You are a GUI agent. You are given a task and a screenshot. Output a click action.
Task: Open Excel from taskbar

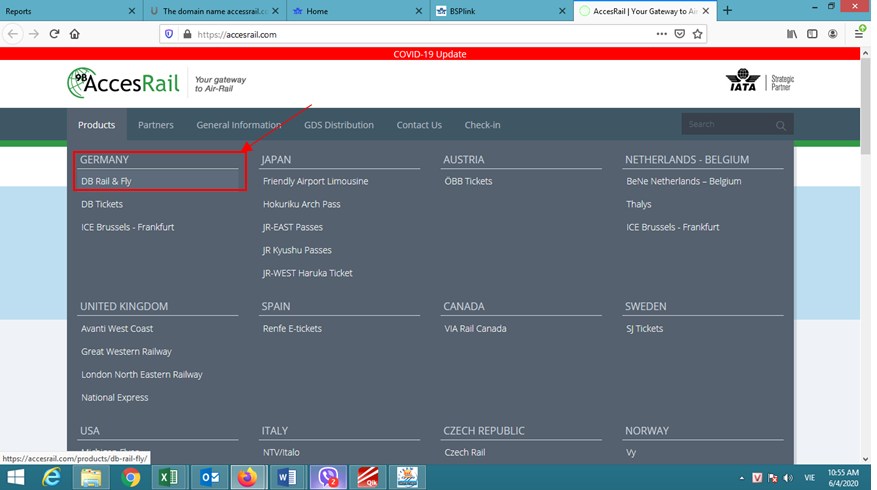coord(168,478)
